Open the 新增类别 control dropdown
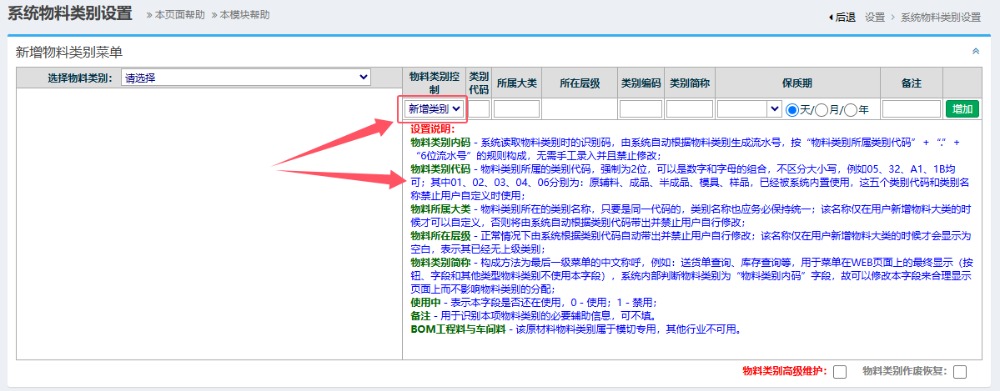The width and height of the screenshot is (1000, 391). [434, 109]
